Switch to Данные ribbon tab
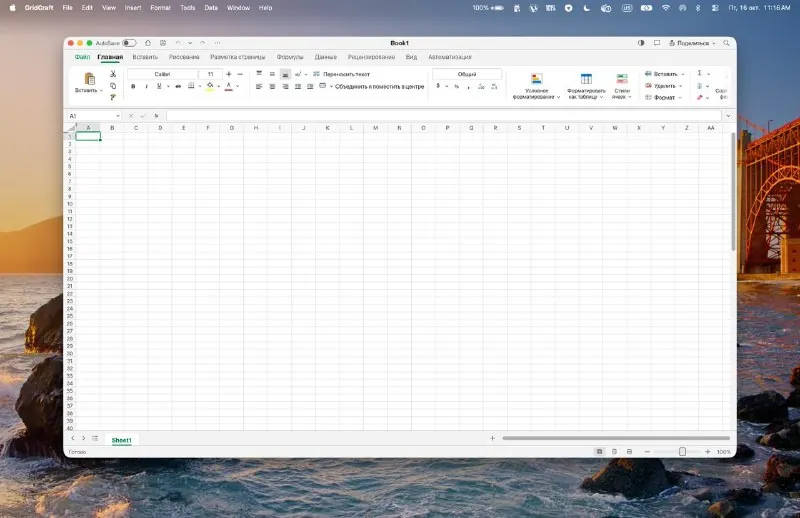 click(x=326, y=57)
